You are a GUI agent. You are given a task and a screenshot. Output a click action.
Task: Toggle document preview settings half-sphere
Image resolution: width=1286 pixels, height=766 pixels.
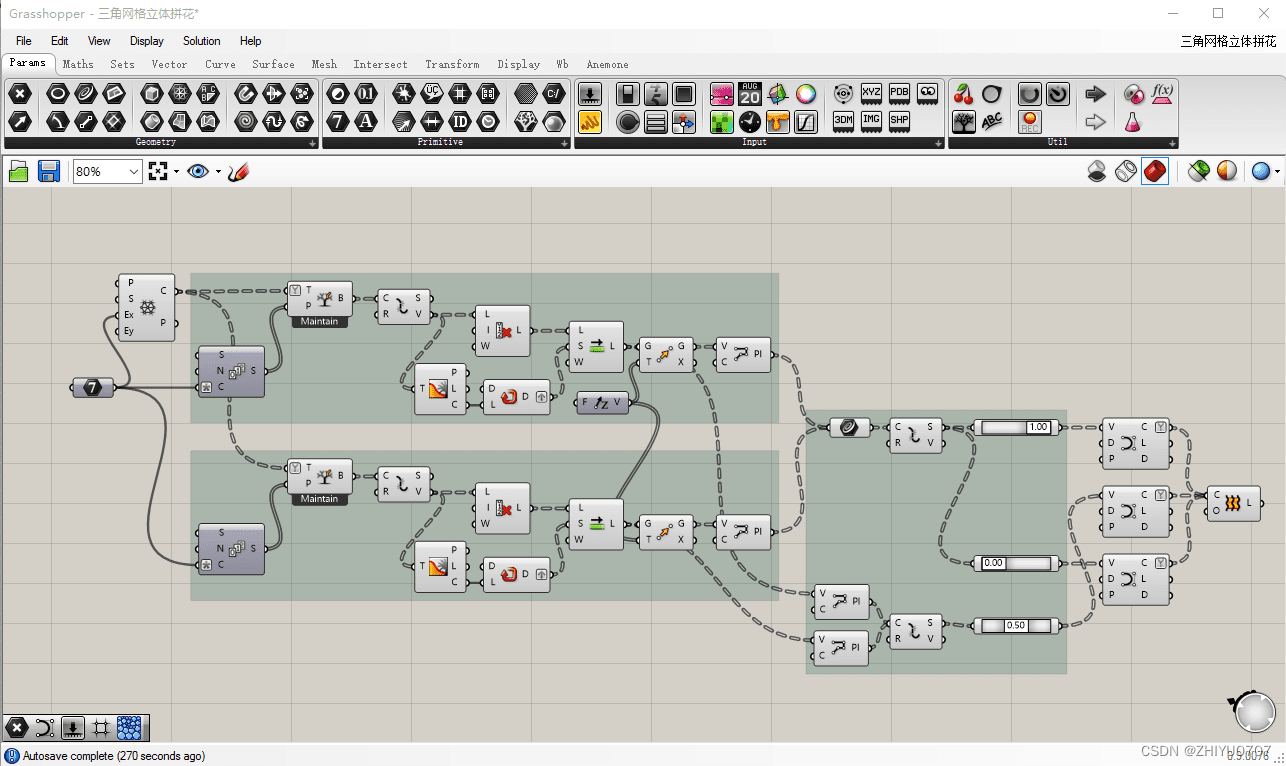pos(1227,171)
